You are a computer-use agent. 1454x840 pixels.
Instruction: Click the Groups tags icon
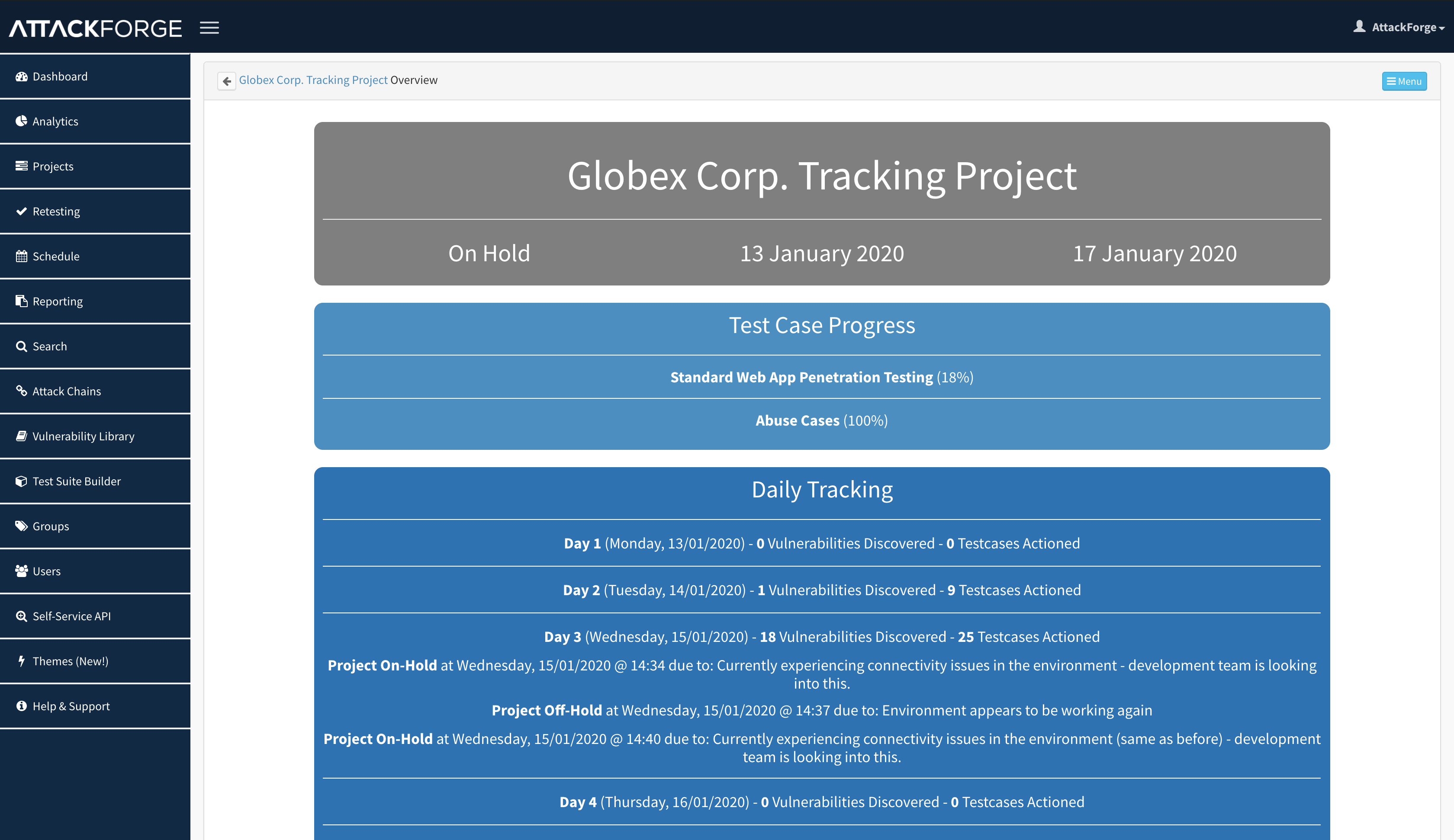point(21,526)
